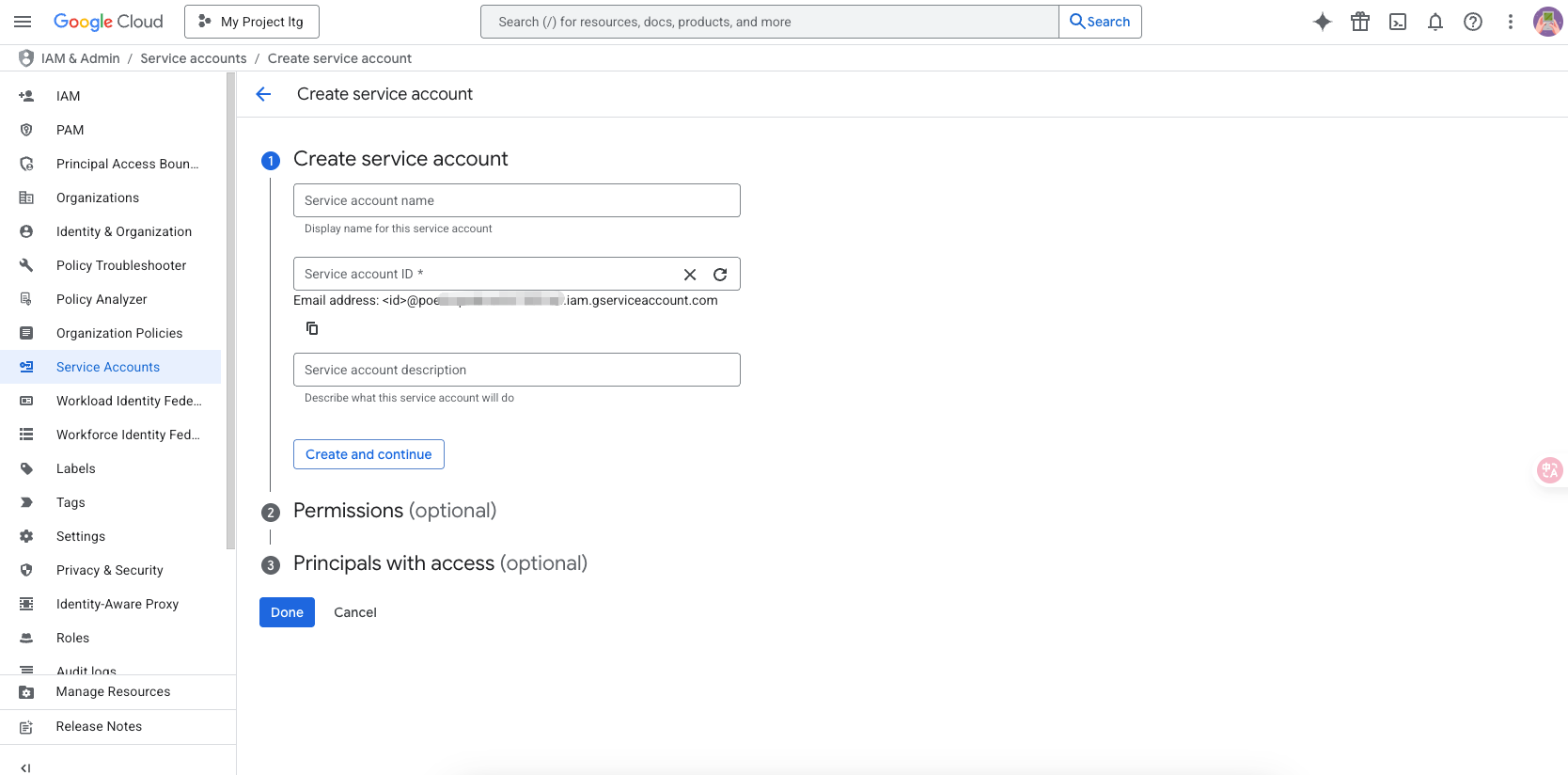Regenerate the service account ID
Screen dimensions: 1568x775
(720, 275)
